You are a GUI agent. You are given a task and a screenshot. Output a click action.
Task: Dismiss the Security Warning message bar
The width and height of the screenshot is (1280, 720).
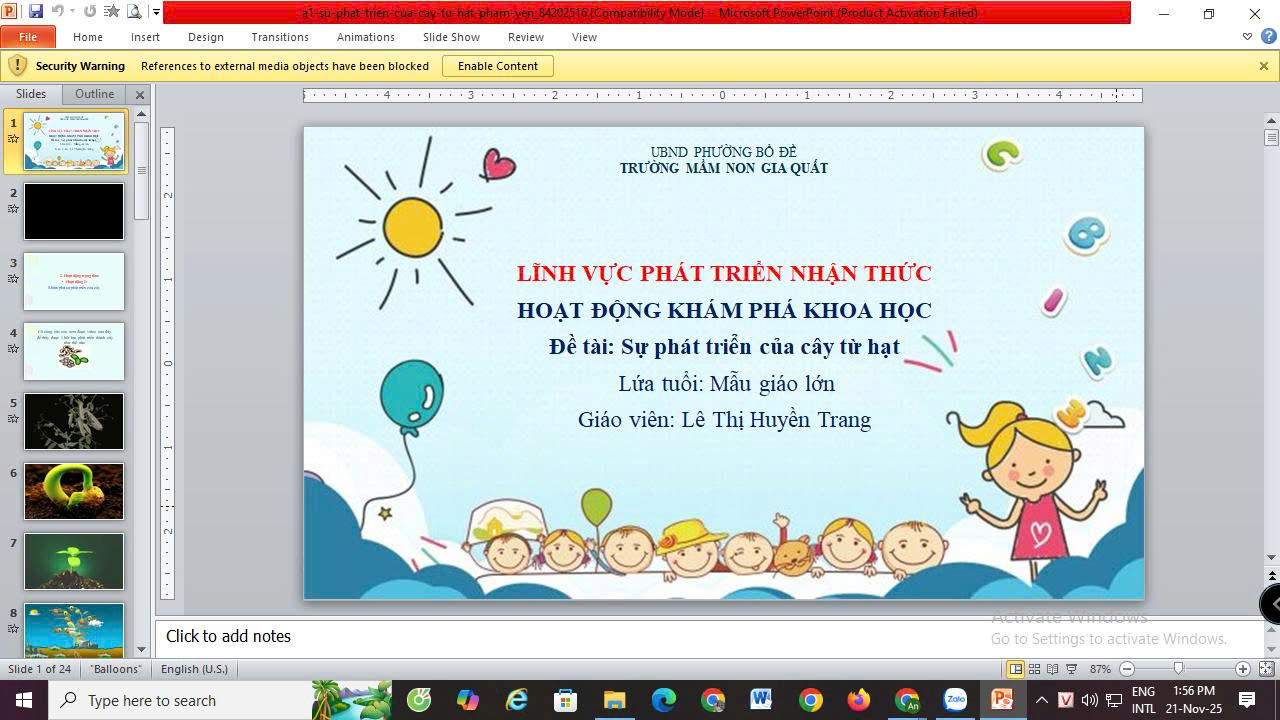(1264, 66)
